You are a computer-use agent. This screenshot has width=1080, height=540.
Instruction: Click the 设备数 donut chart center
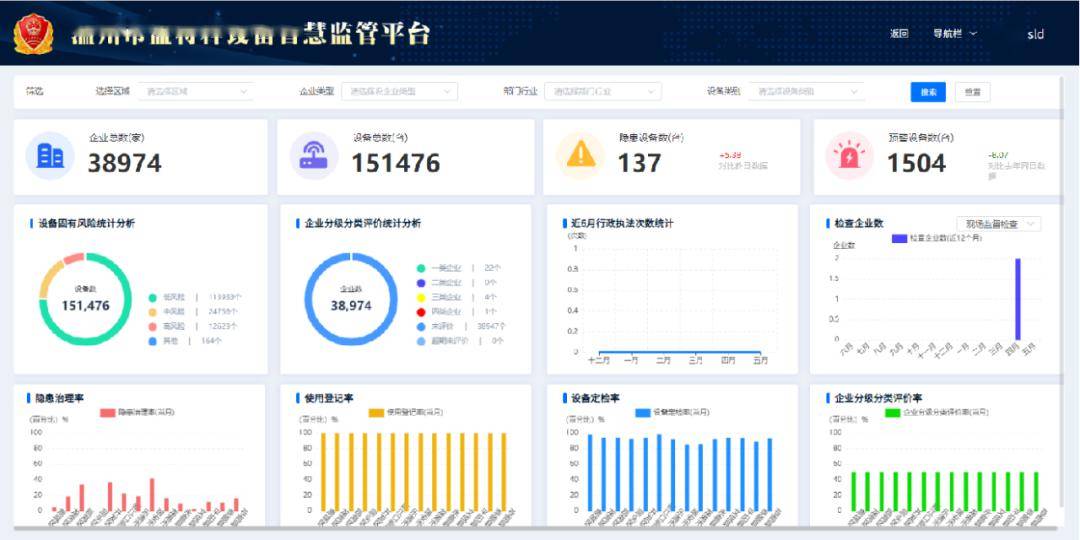point(85,299)
